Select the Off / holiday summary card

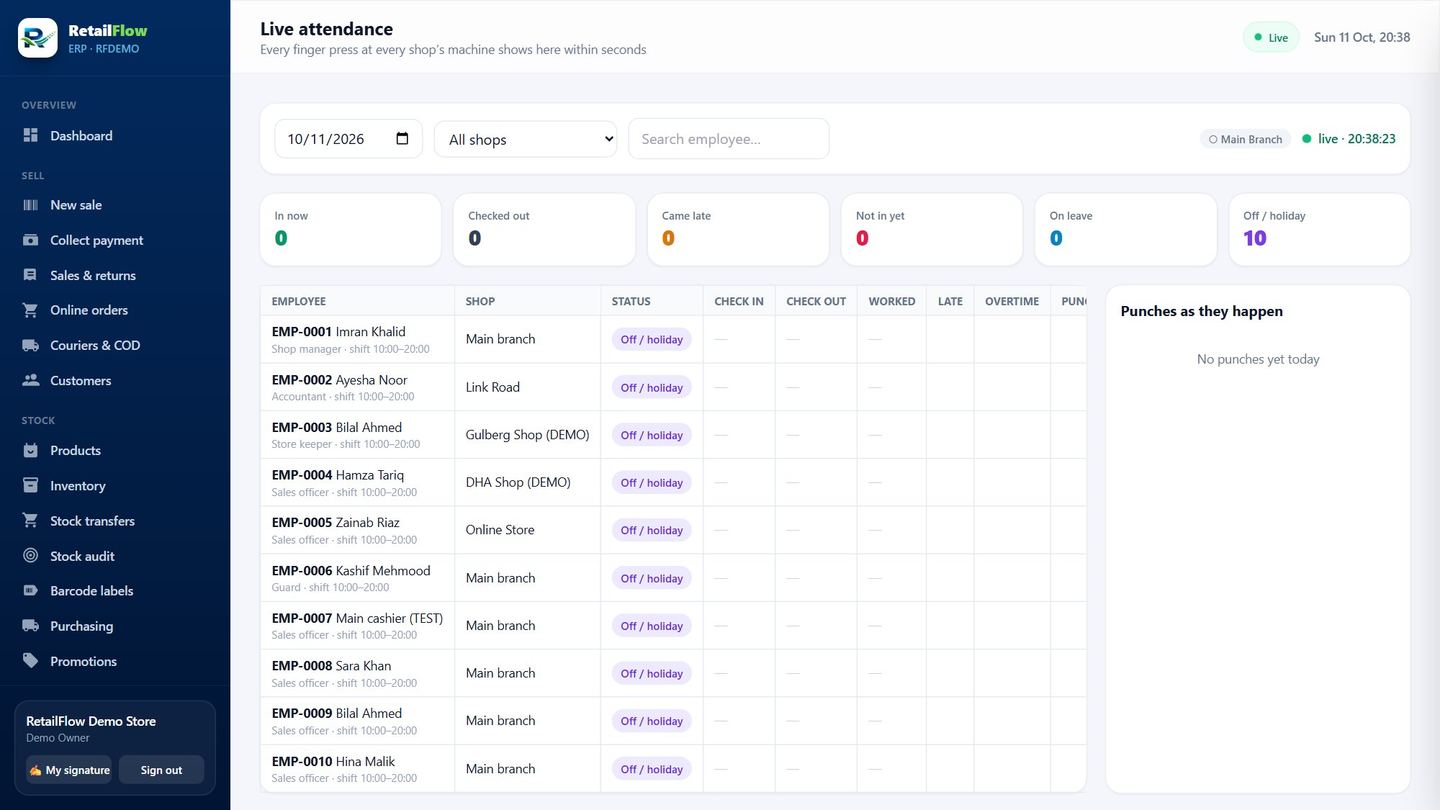point(1320,230)
